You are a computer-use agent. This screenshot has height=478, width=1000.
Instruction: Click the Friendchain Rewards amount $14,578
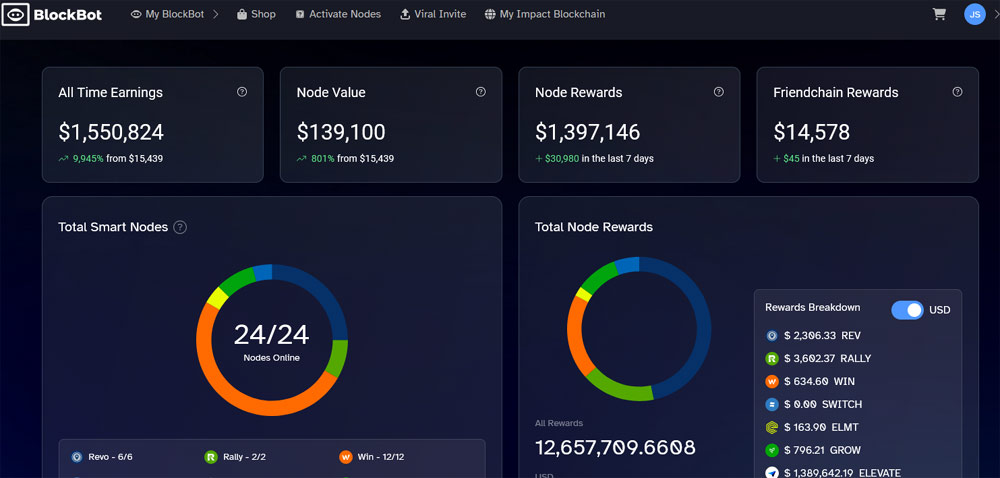point(811,132)
